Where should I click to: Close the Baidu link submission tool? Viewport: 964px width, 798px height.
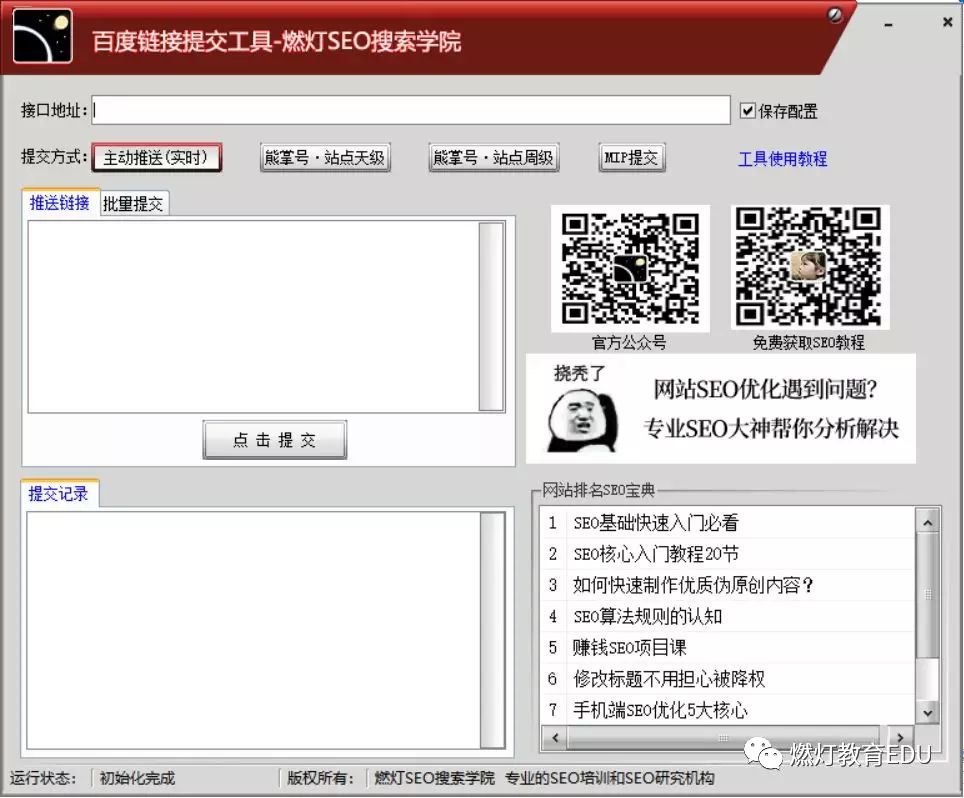tap(947, 22)
